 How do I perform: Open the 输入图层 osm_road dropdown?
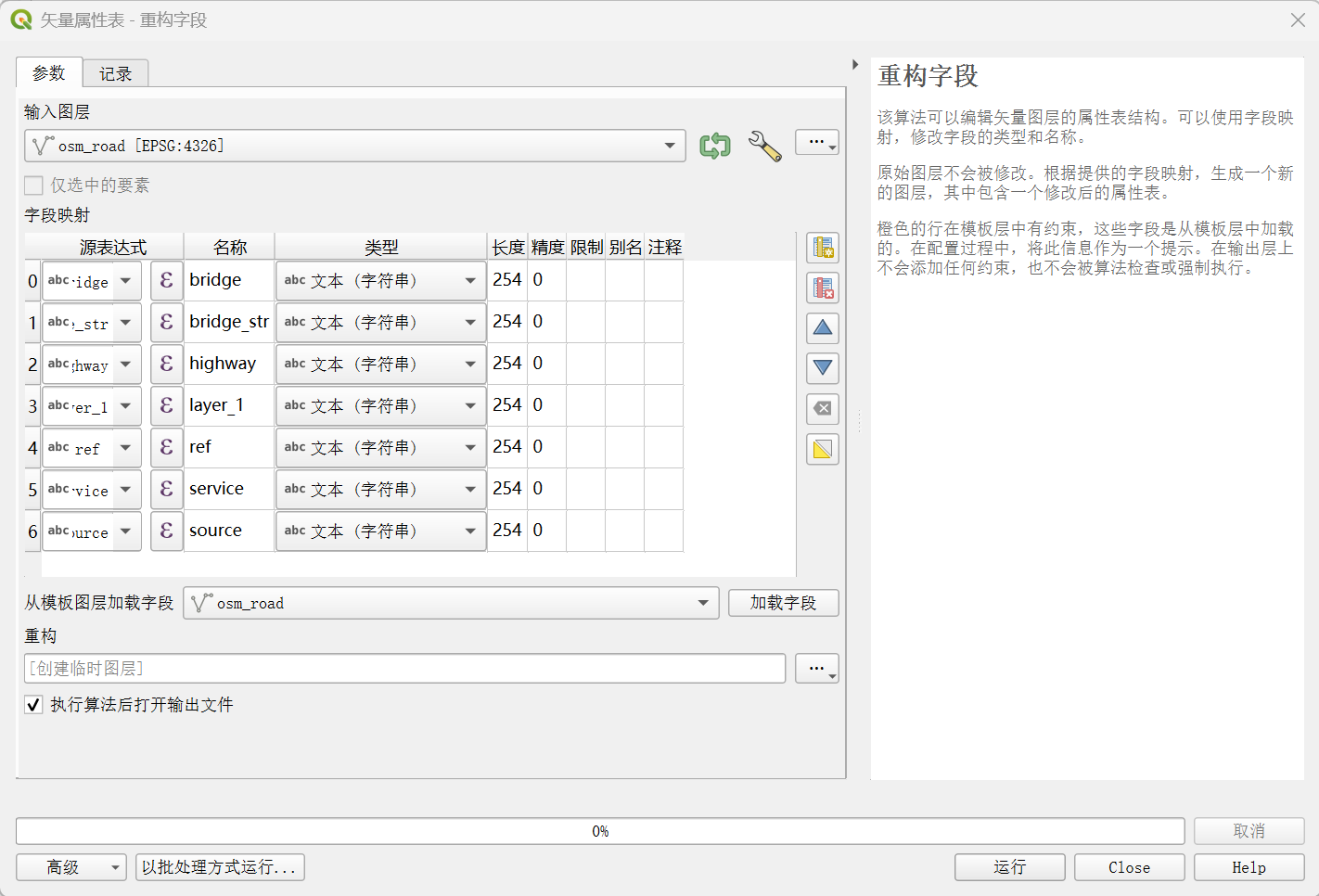coord(355,146)
